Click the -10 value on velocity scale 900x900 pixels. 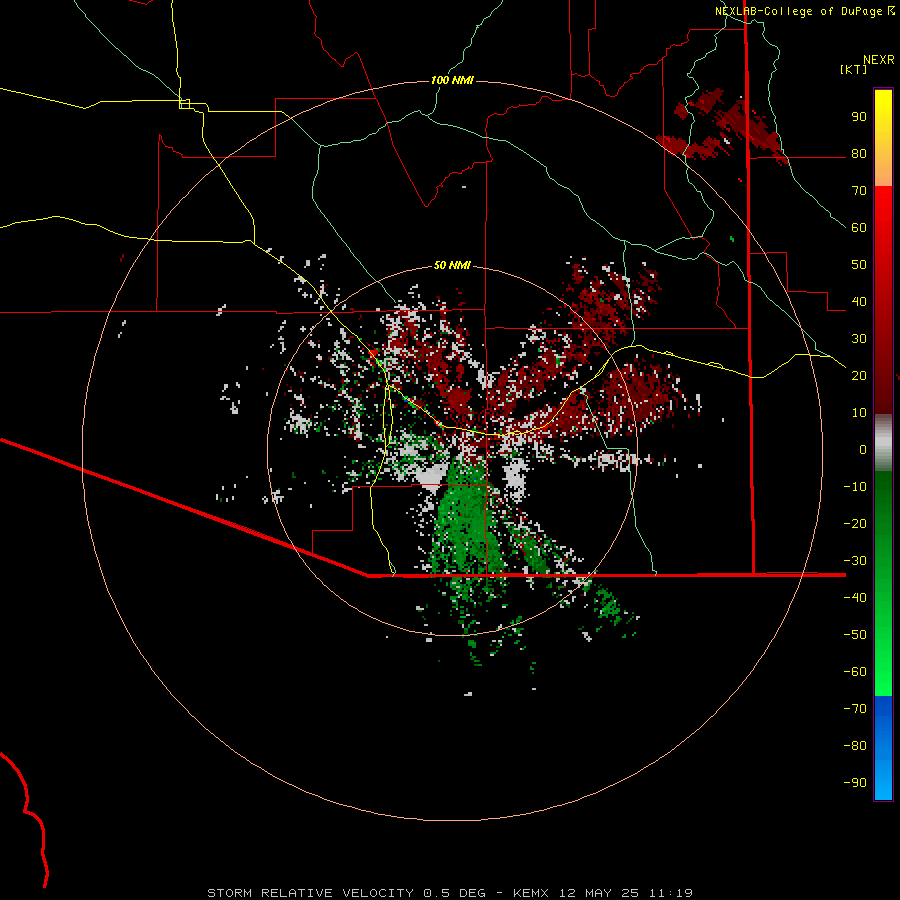tap(855, 487)
